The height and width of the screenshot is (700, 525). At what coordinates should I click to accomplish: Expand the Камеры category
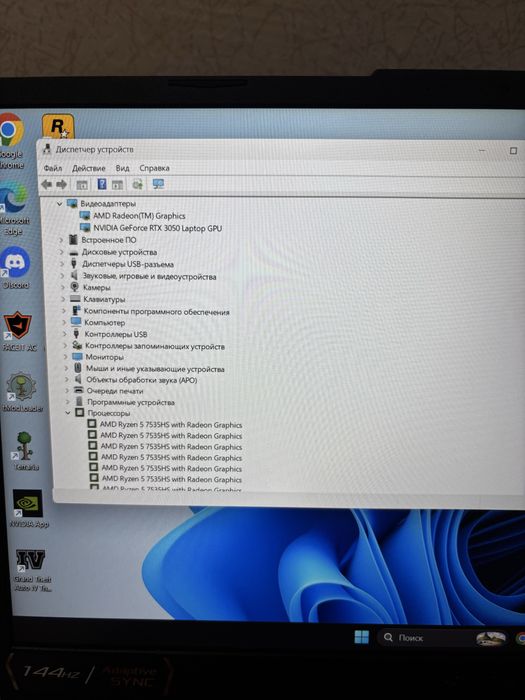tap(63, 288)
